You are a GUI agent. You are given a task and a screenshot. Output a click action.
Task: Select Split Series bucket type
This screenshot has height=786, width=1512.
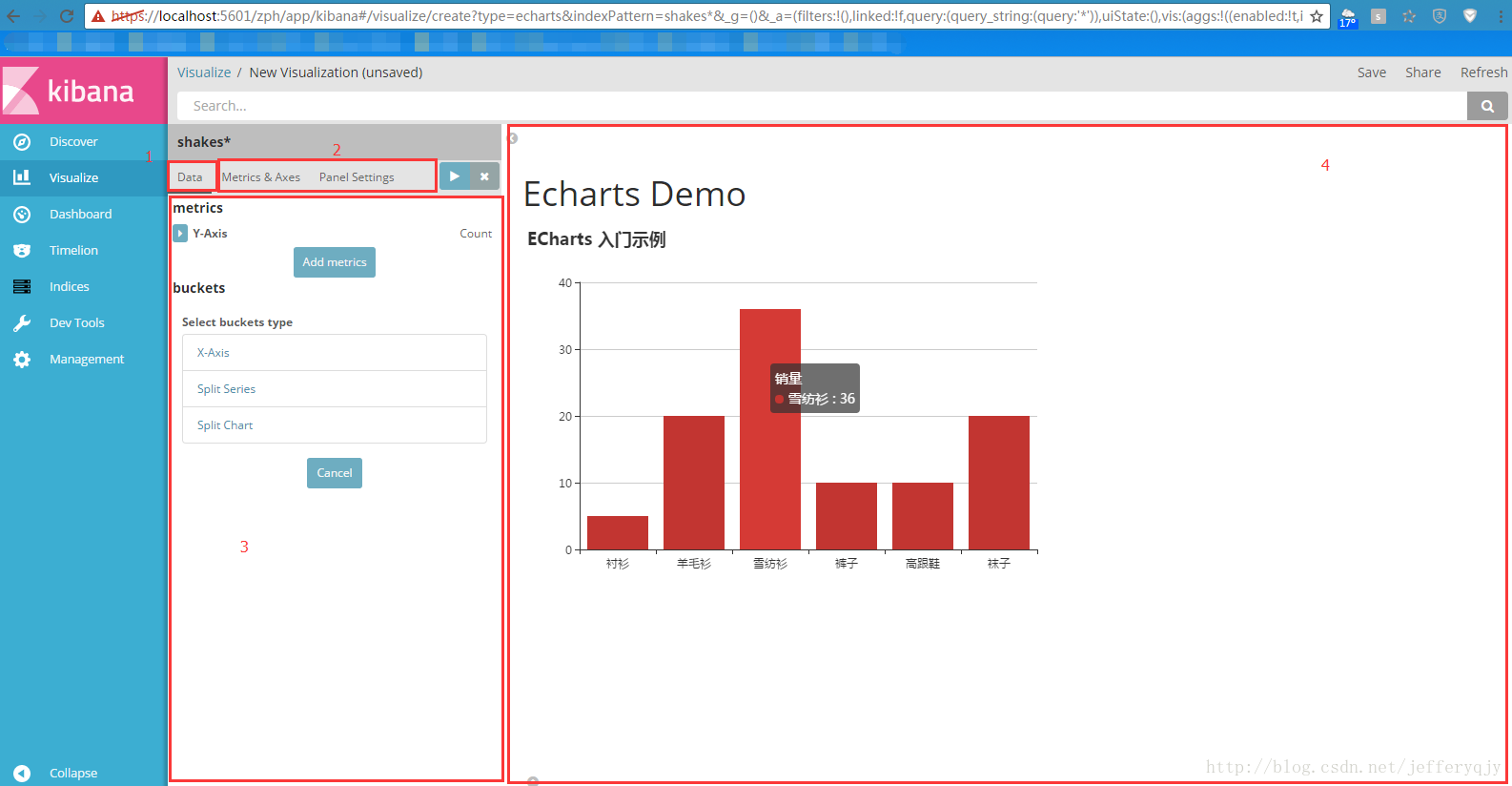[x=335, y=389]
